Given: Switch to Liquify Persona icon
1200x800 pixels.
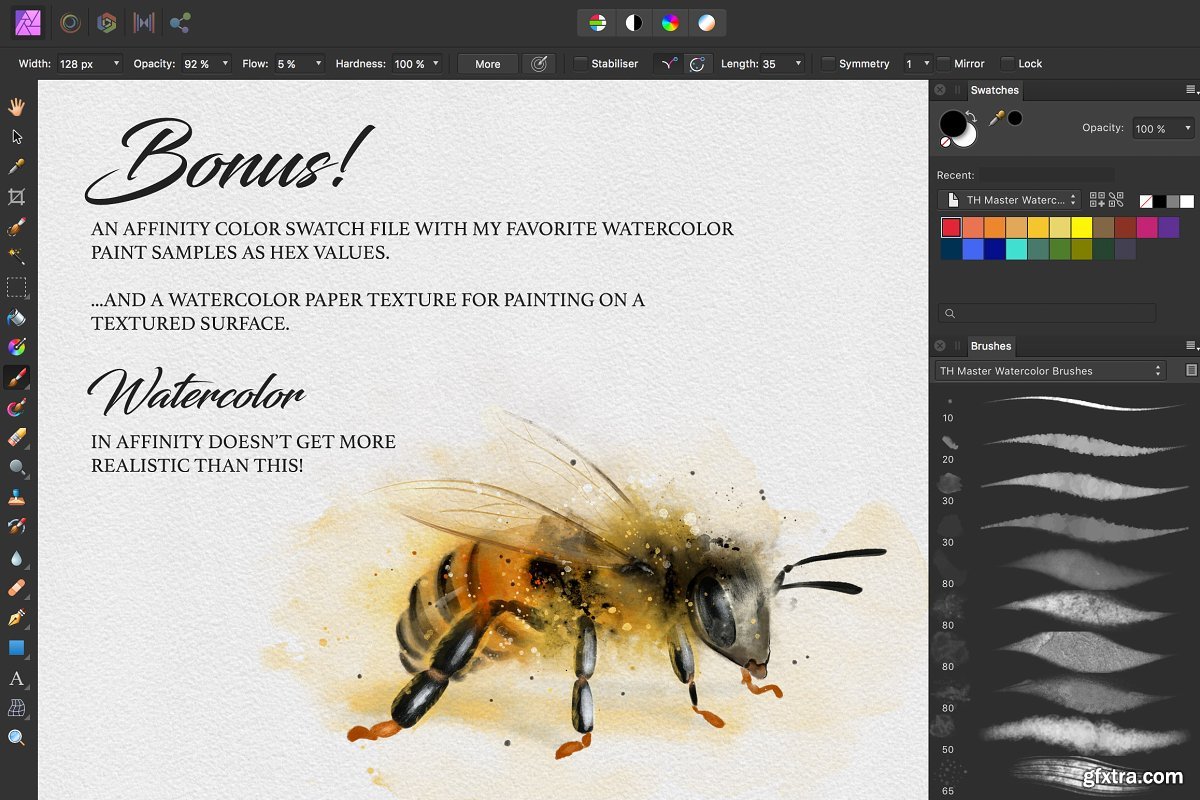Looking at the screenshot, I should click(70, 22).
